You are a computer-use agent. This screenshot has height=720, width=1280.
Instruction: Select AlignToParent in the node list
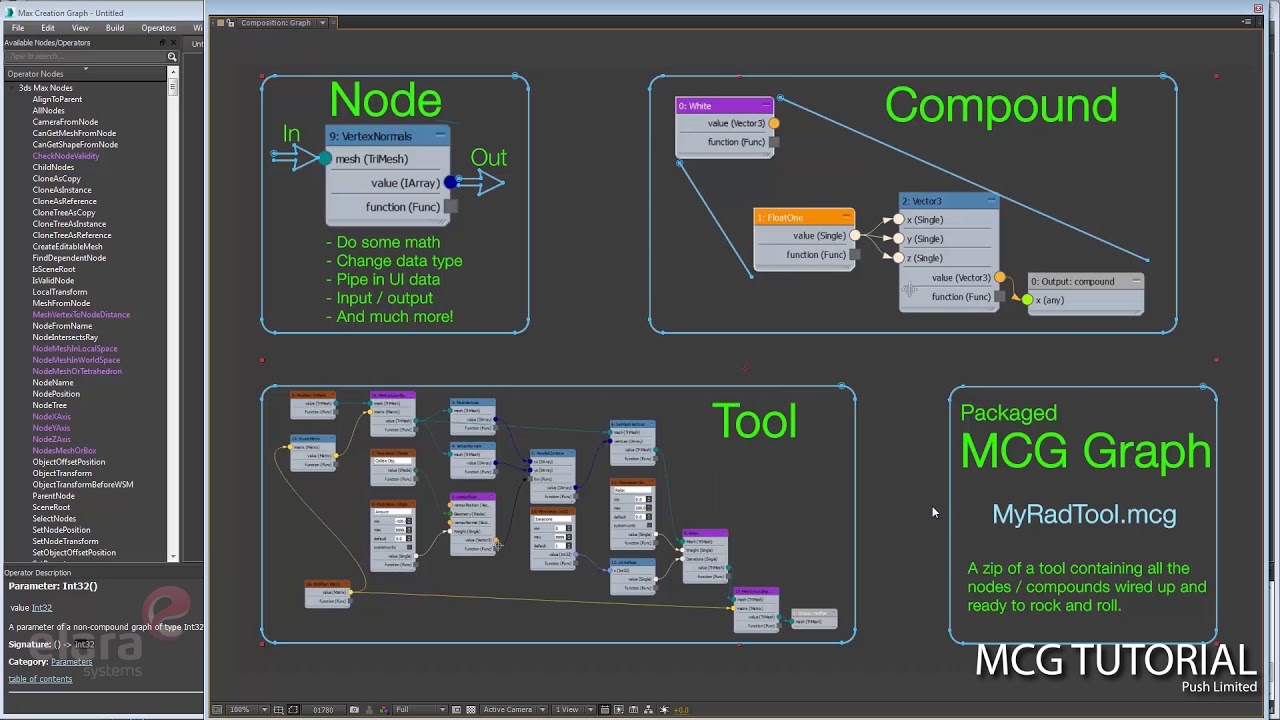point(57,99)
